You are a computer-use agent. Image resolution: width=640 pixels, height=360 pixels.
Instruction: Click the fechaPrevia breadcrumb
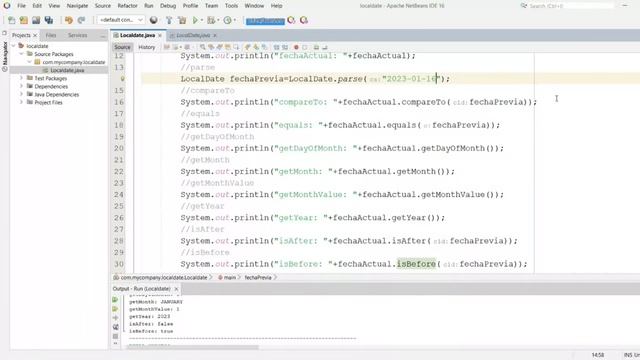258,278
